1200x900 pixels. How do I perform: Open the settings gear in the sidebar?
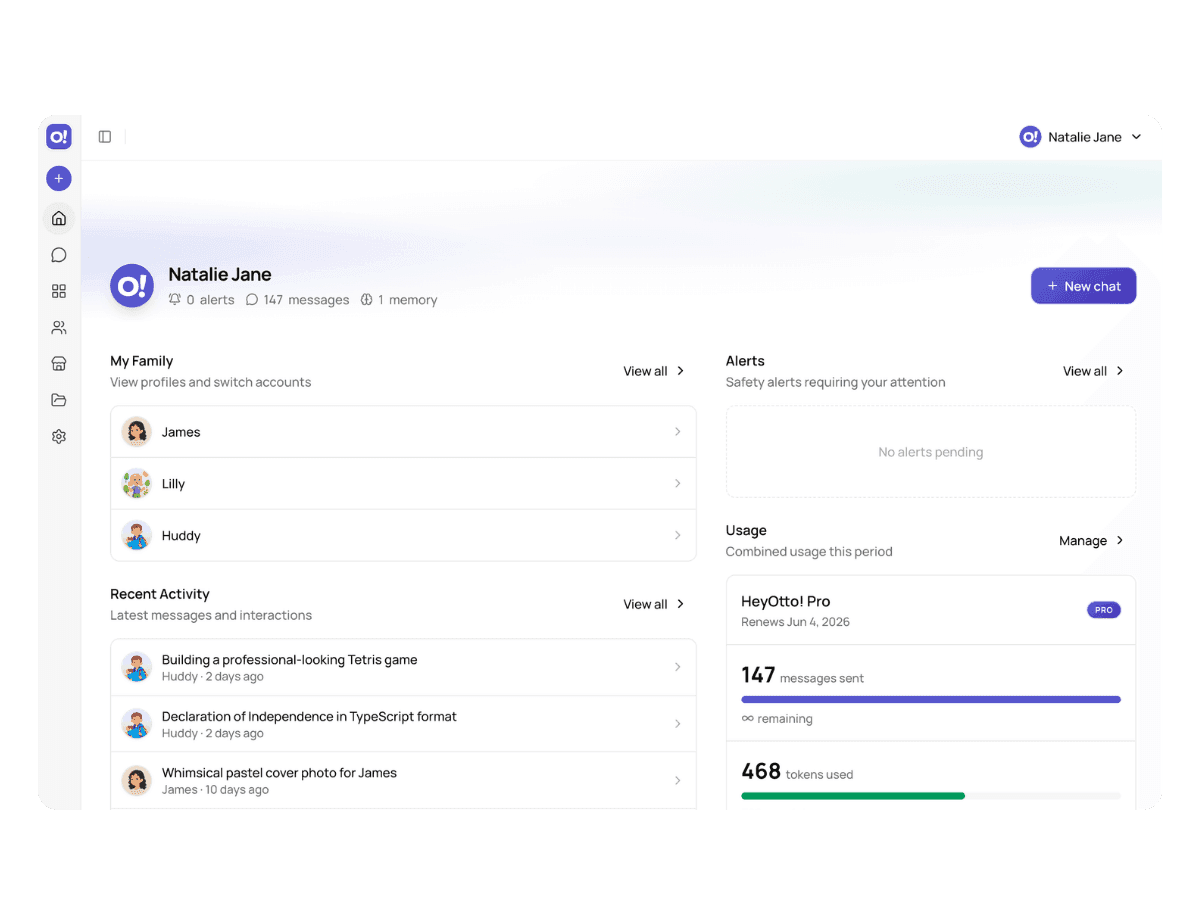coord(59,436)
